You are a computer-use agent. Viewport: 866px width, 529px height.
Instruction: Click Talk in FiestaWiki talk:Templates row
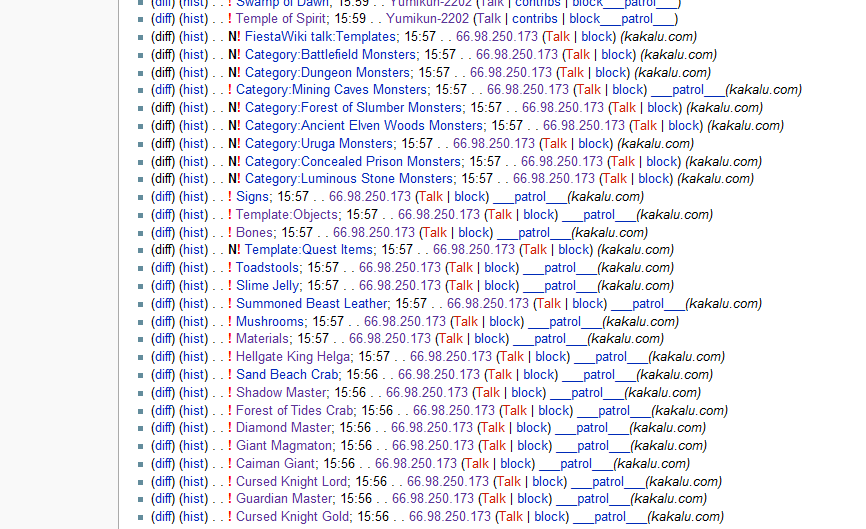pos(558,37)
